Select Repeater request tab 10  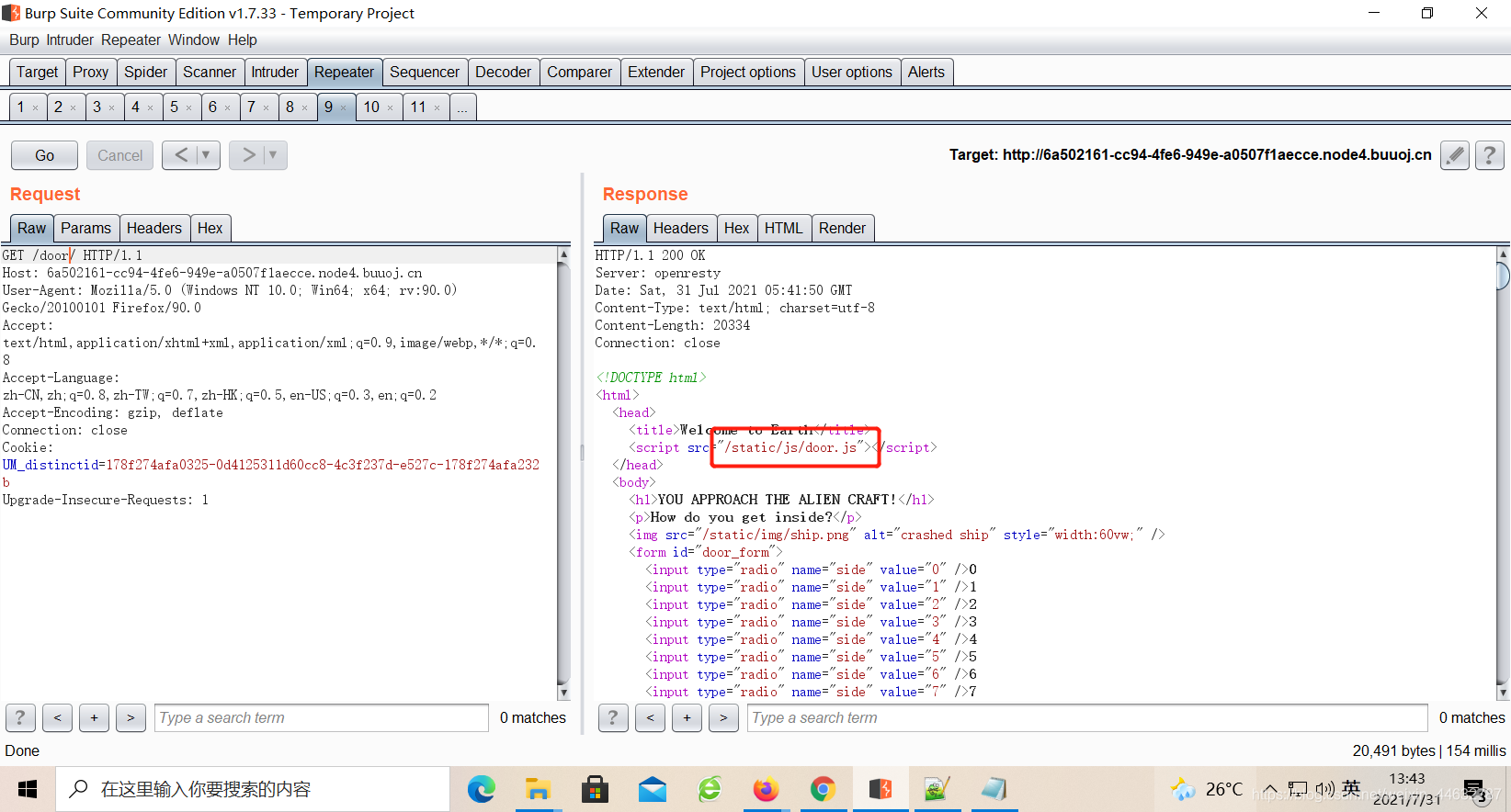[x=370, y=107]
